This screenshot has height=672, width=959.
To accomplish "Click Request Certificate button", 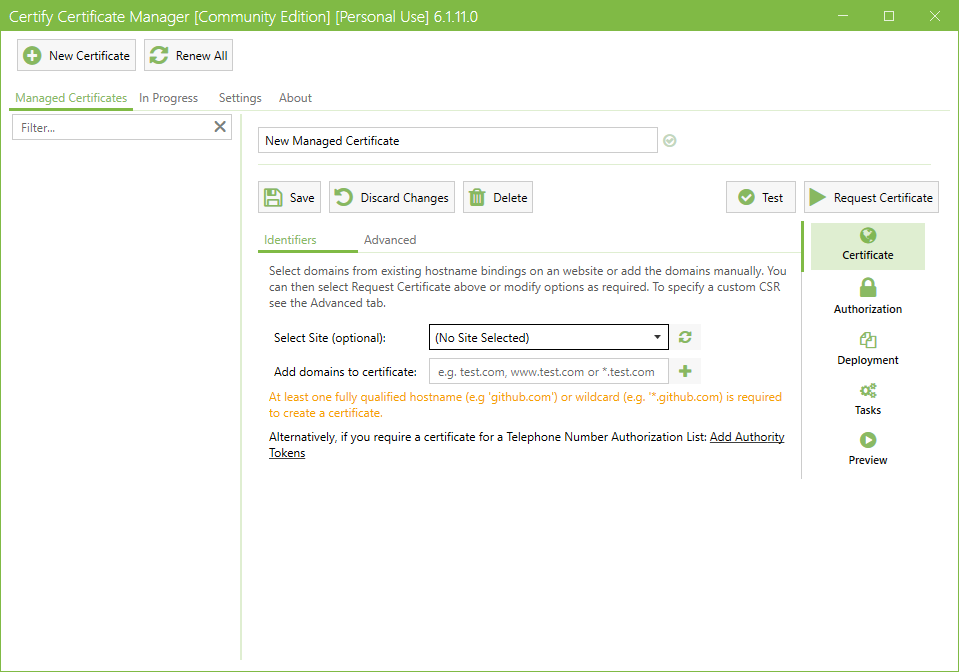I will tap(871, 197).
